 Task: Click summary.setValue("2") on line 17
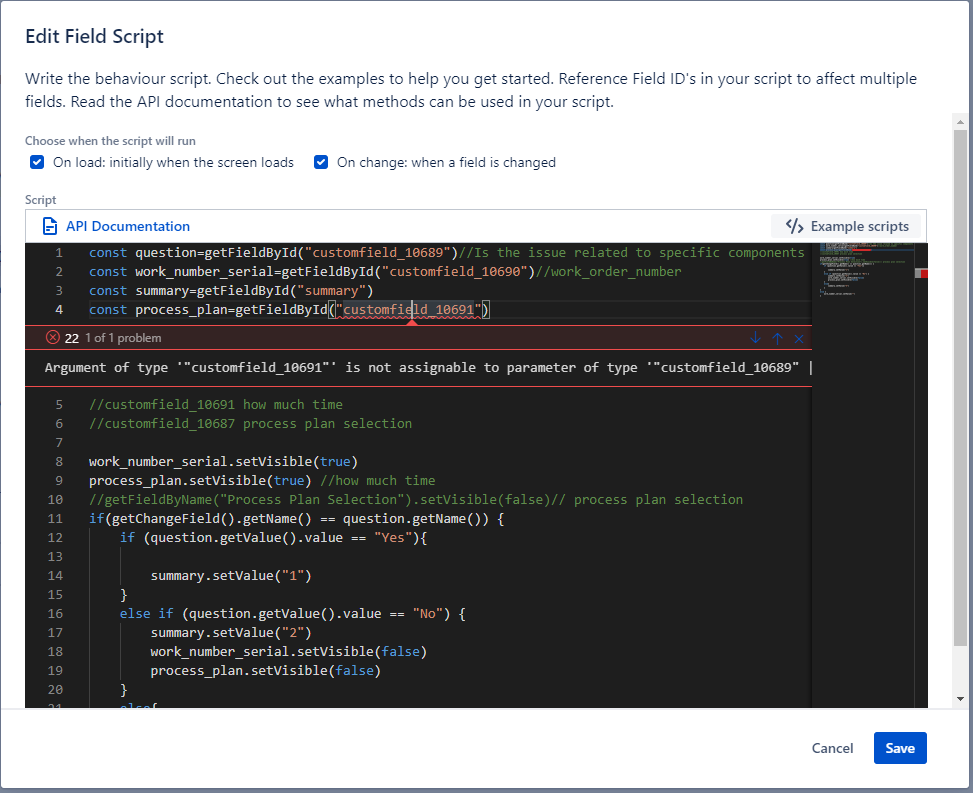[231, 633]
